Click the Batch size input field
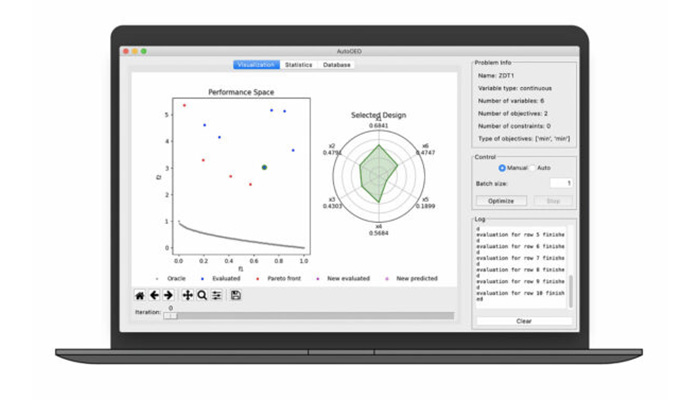700x400 pixels. click(x=561, y=183)
